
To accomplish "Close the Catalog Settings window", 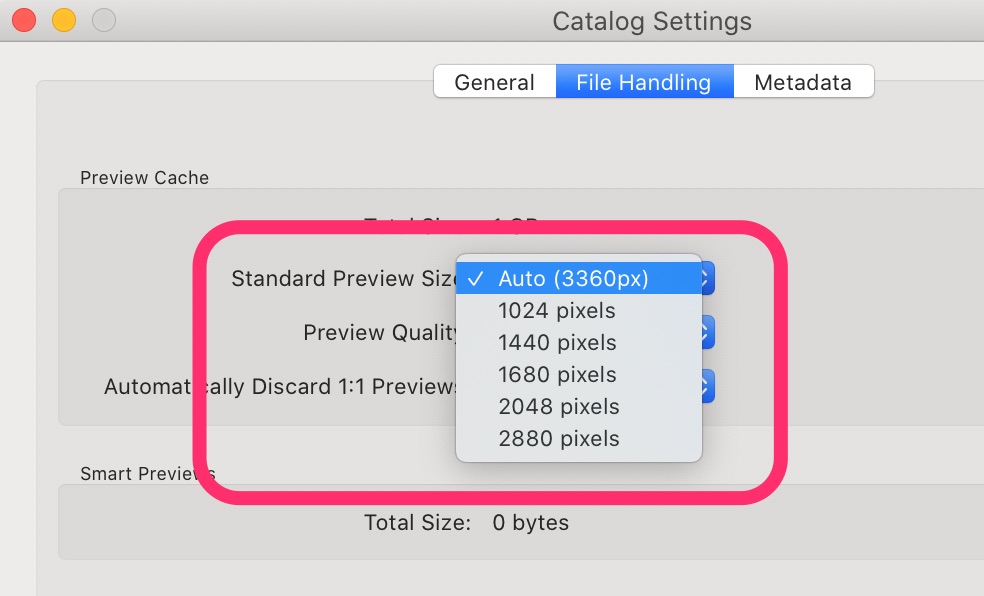I will pos(24,20).
